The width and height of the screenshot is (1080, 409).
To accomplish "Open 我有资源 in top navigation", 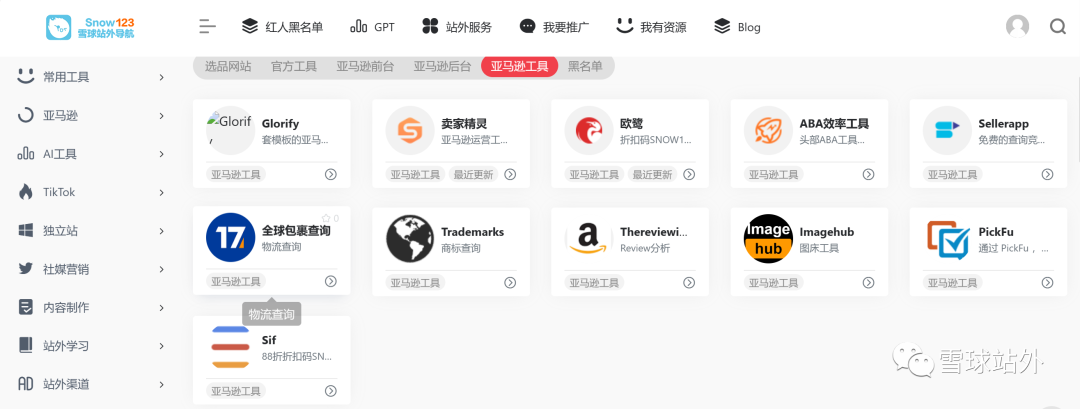I will (651, 27).
